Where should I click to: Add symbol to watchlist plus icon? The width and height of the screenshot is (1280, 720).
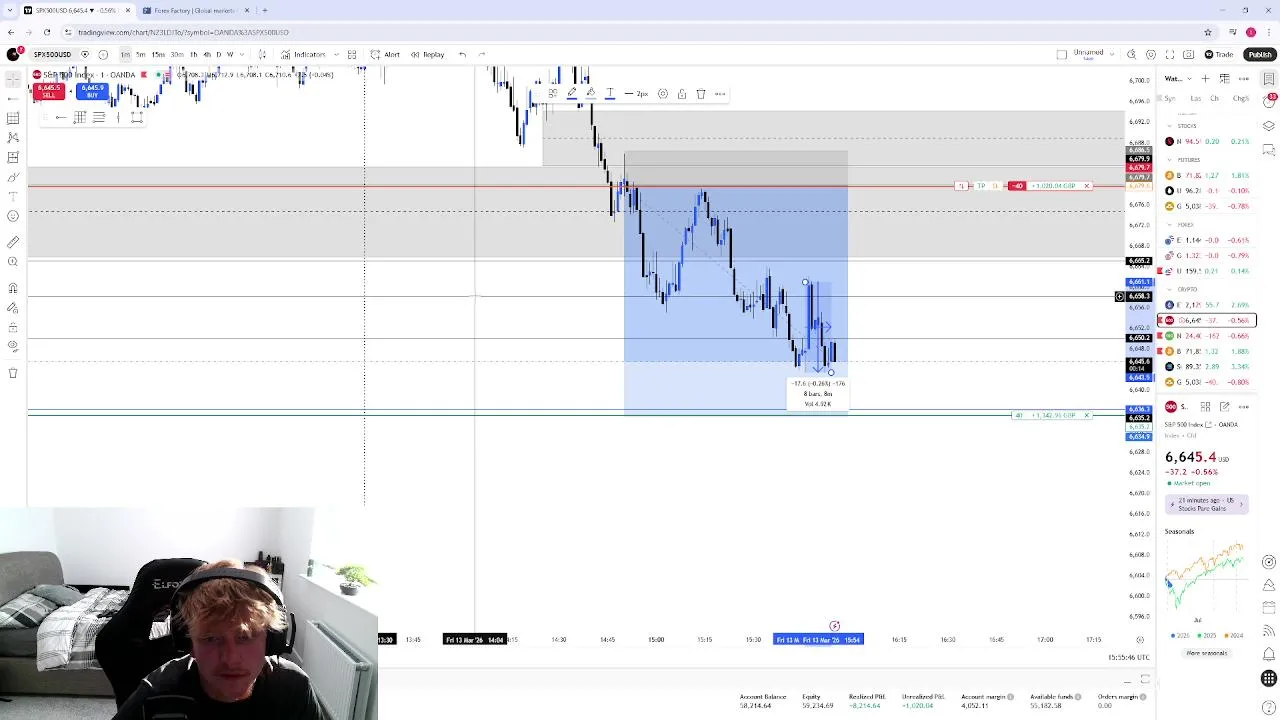tap(1206, 78)
